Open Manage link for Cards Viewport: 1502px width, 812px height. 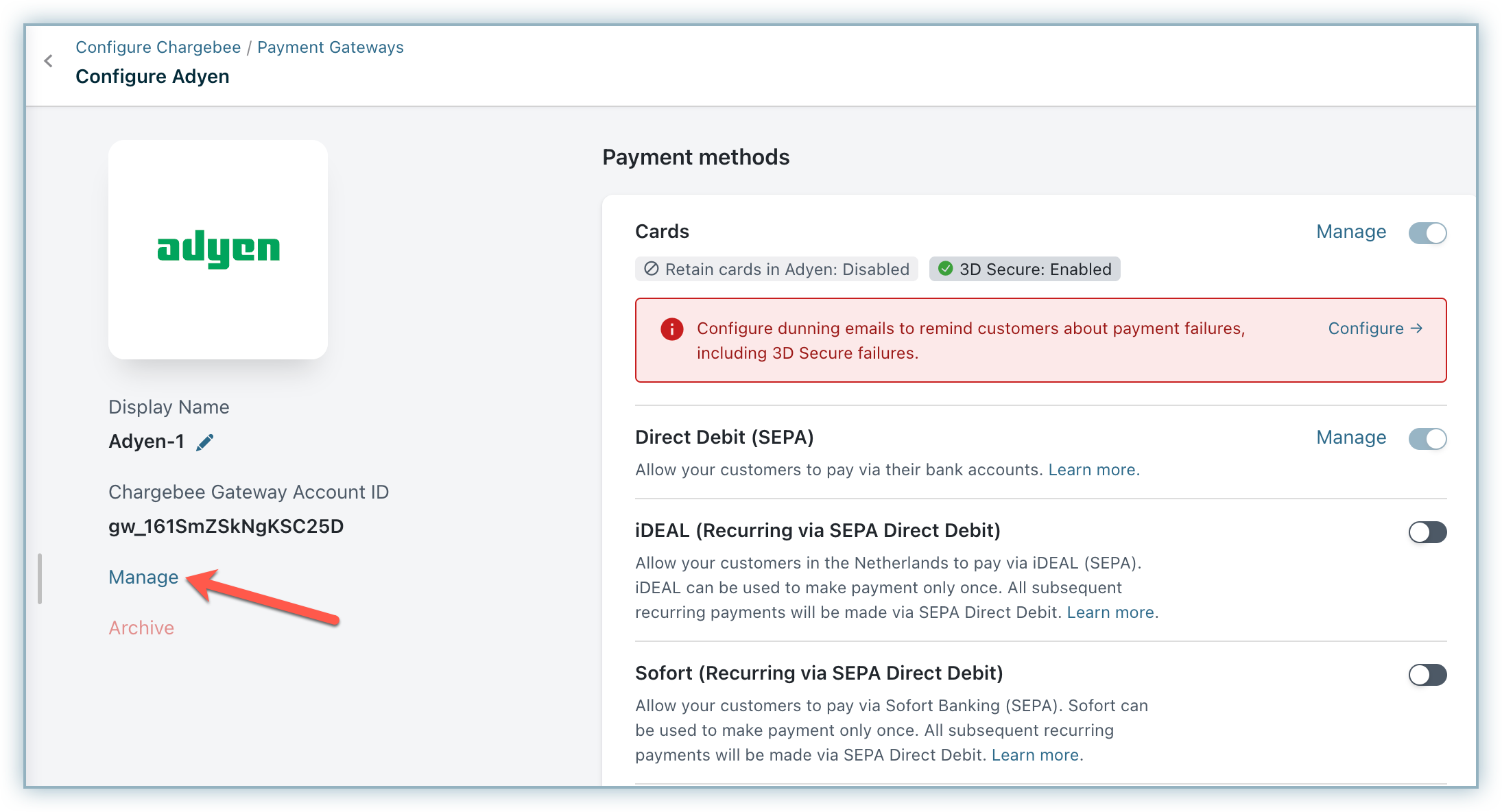point(1350,232)
